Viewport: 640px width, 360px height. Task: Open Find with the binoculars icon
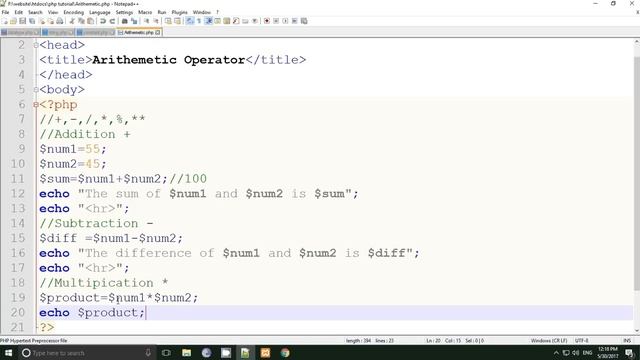(x=124, y=21)
